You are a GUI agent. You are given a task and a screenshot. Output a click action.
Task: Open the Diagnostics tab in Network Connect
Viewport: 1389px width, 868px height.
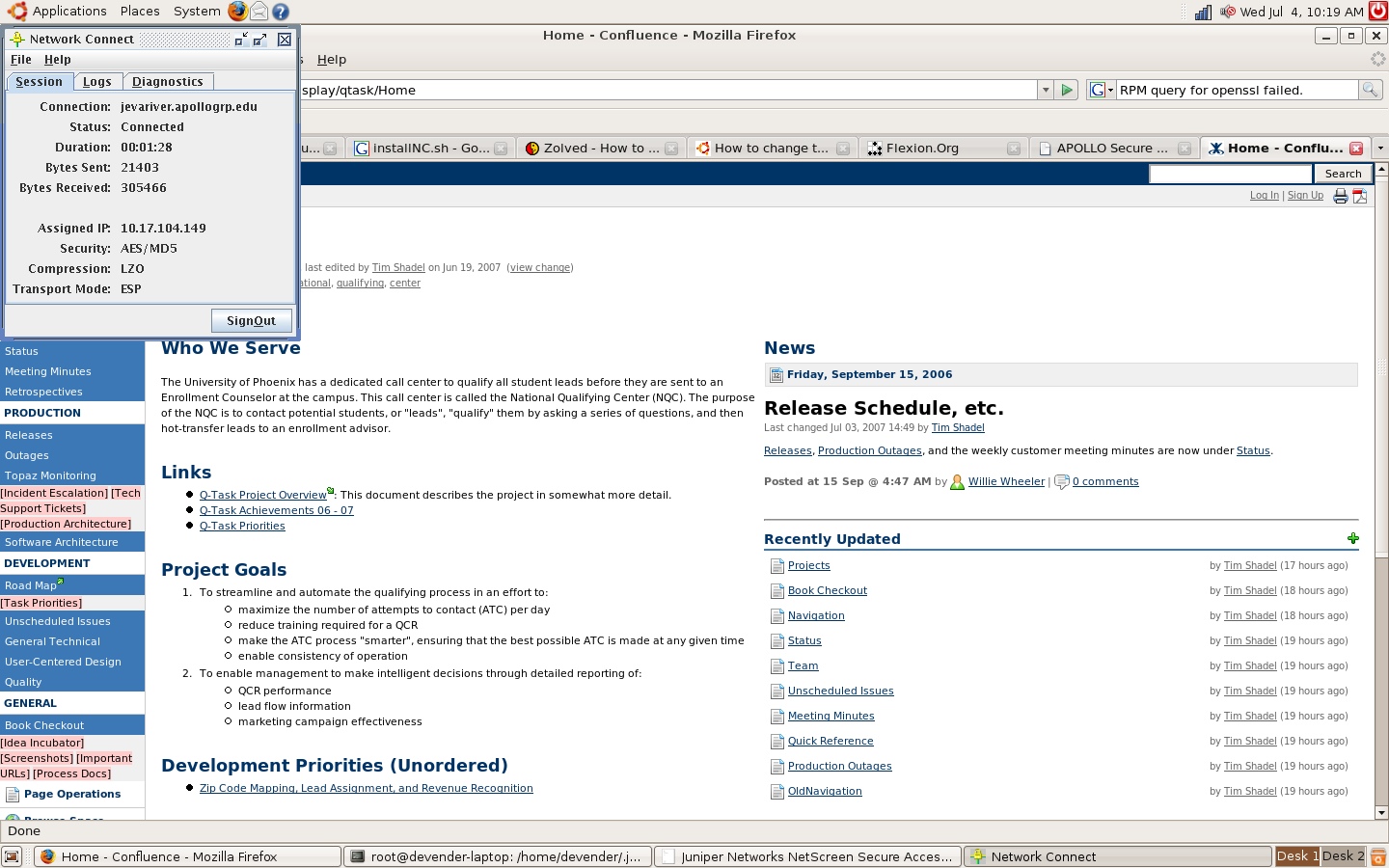pos(168,82)
